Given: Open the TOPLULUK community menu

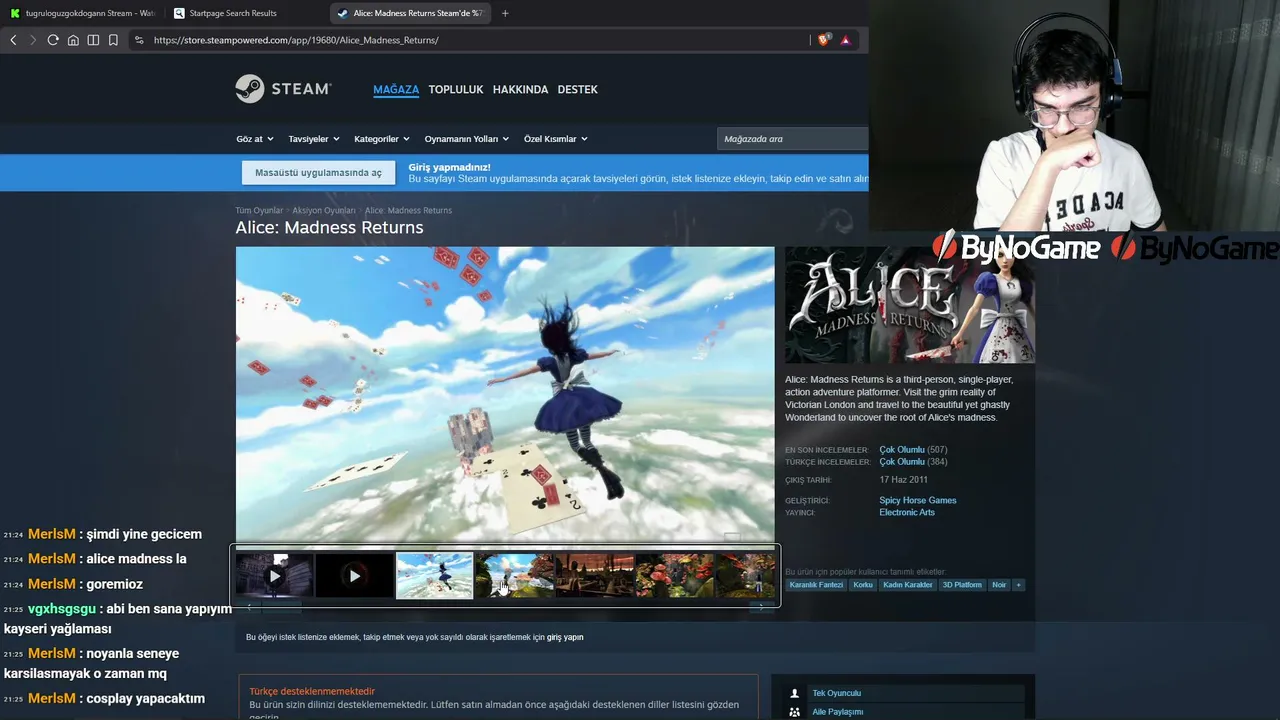Looking at the screenshot, I should tap(456, 89).
